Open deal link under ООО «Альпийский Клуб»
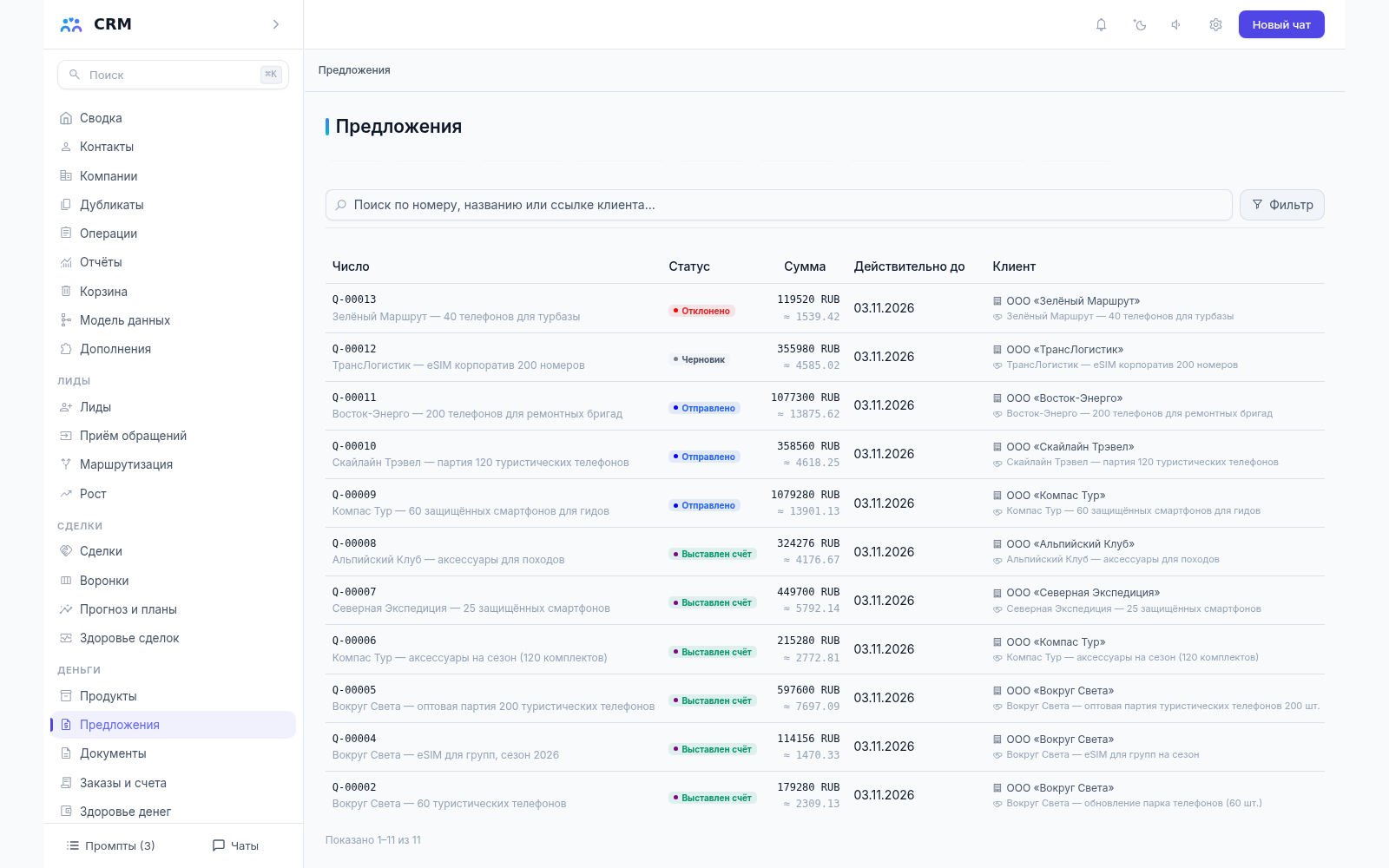The image size is (1389, 868). coord(1113,560)
